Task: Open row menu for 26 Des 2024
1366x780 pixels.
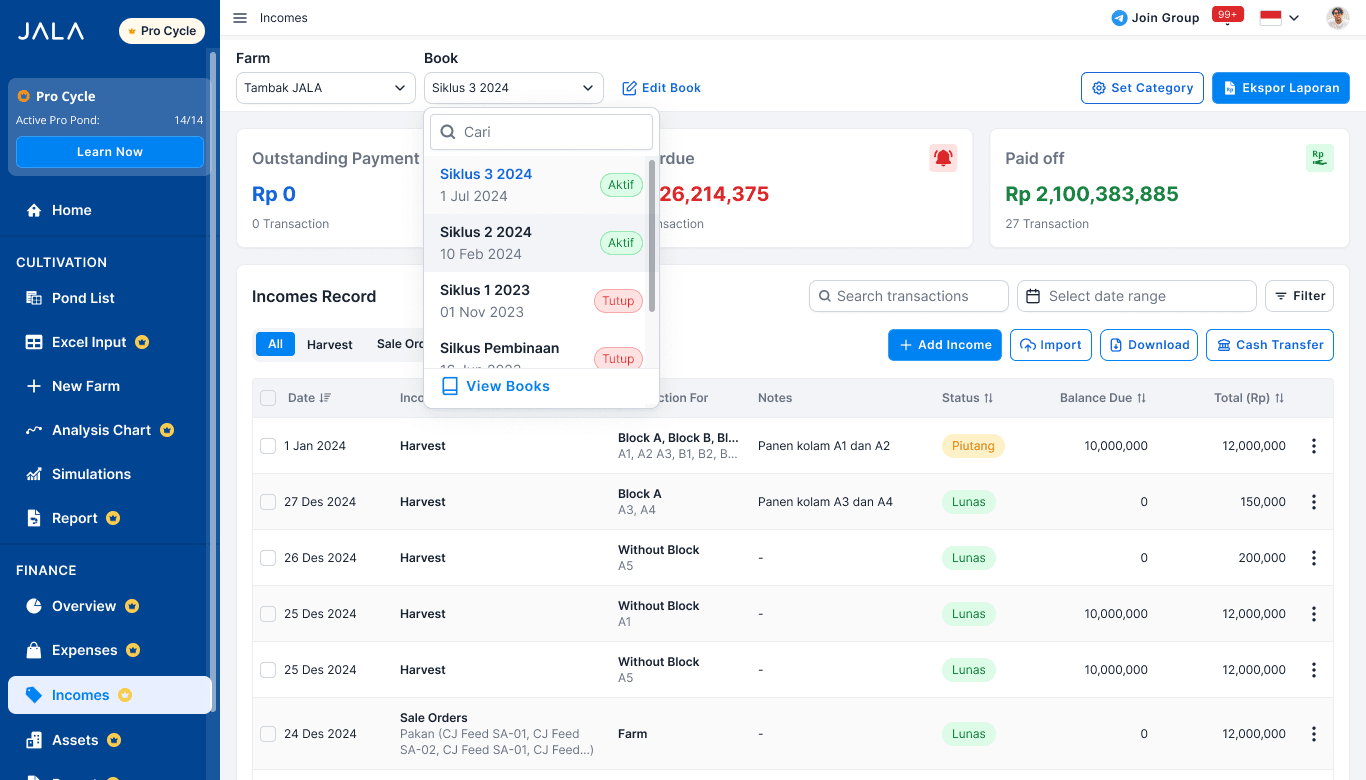Action: tap(1314, 558)
